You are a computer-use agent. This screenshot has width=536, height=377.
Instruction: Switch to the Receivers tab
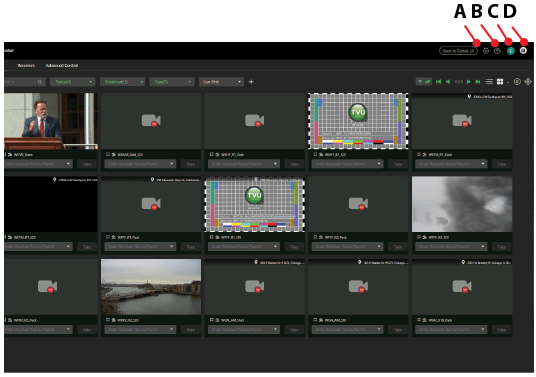(x=26, y=65)
